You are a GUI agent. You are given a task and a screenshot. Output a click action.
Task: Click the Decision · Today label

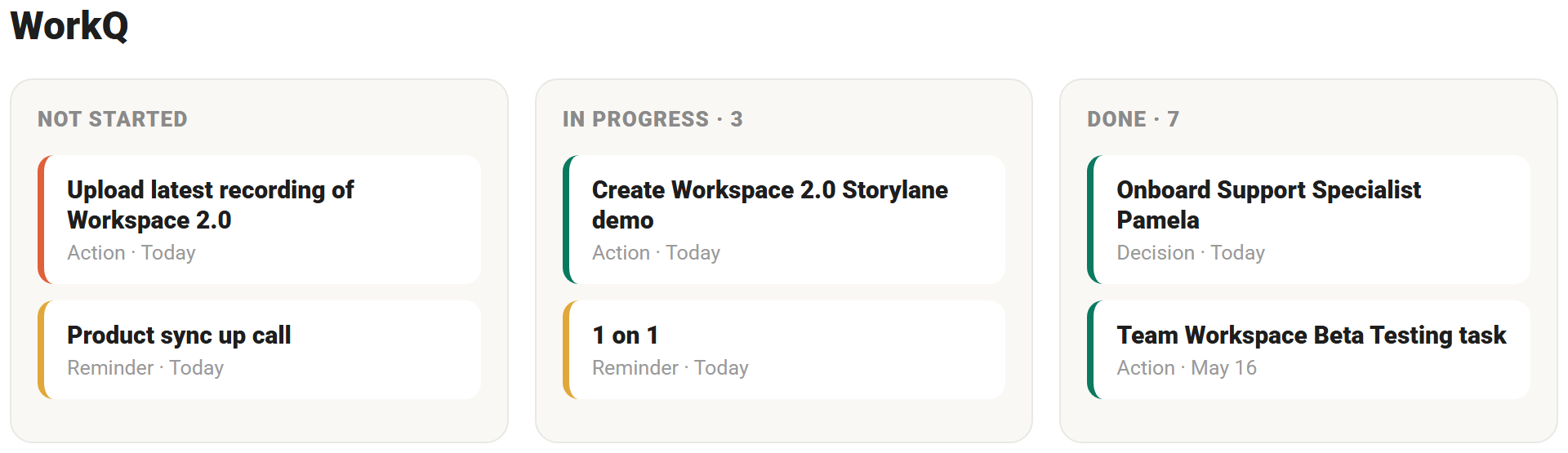click(x=1191, y=253)
